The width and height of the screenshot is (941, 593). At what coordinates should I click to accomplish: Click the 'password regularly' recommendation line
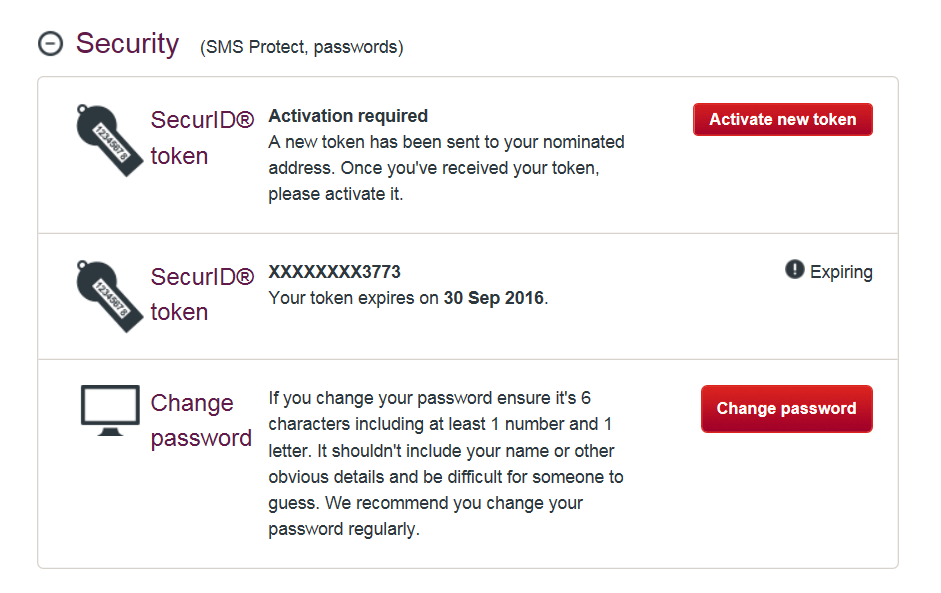[x=344, y=529]
